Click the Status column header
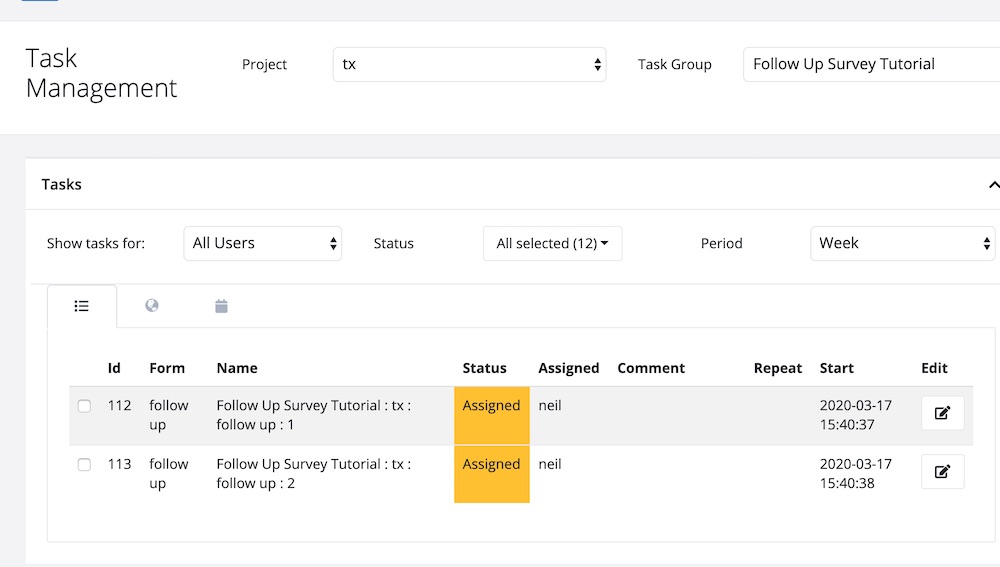Viewport: 1000px width, 567px height. coord(484,368)
